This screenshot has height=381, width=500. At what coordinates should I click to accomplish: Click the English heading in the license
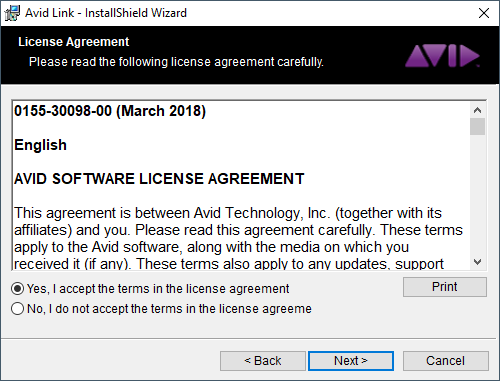[x=40, y=145]
